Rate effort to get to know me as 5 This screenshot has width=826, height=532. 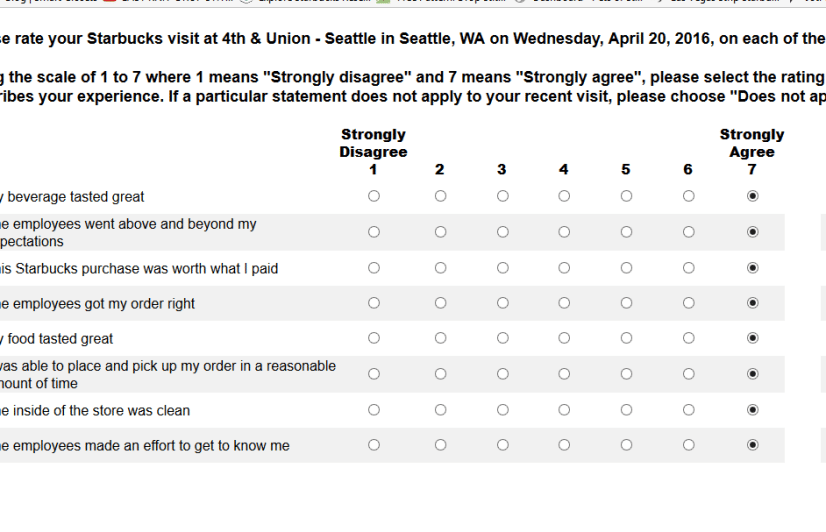click(626, 445)
